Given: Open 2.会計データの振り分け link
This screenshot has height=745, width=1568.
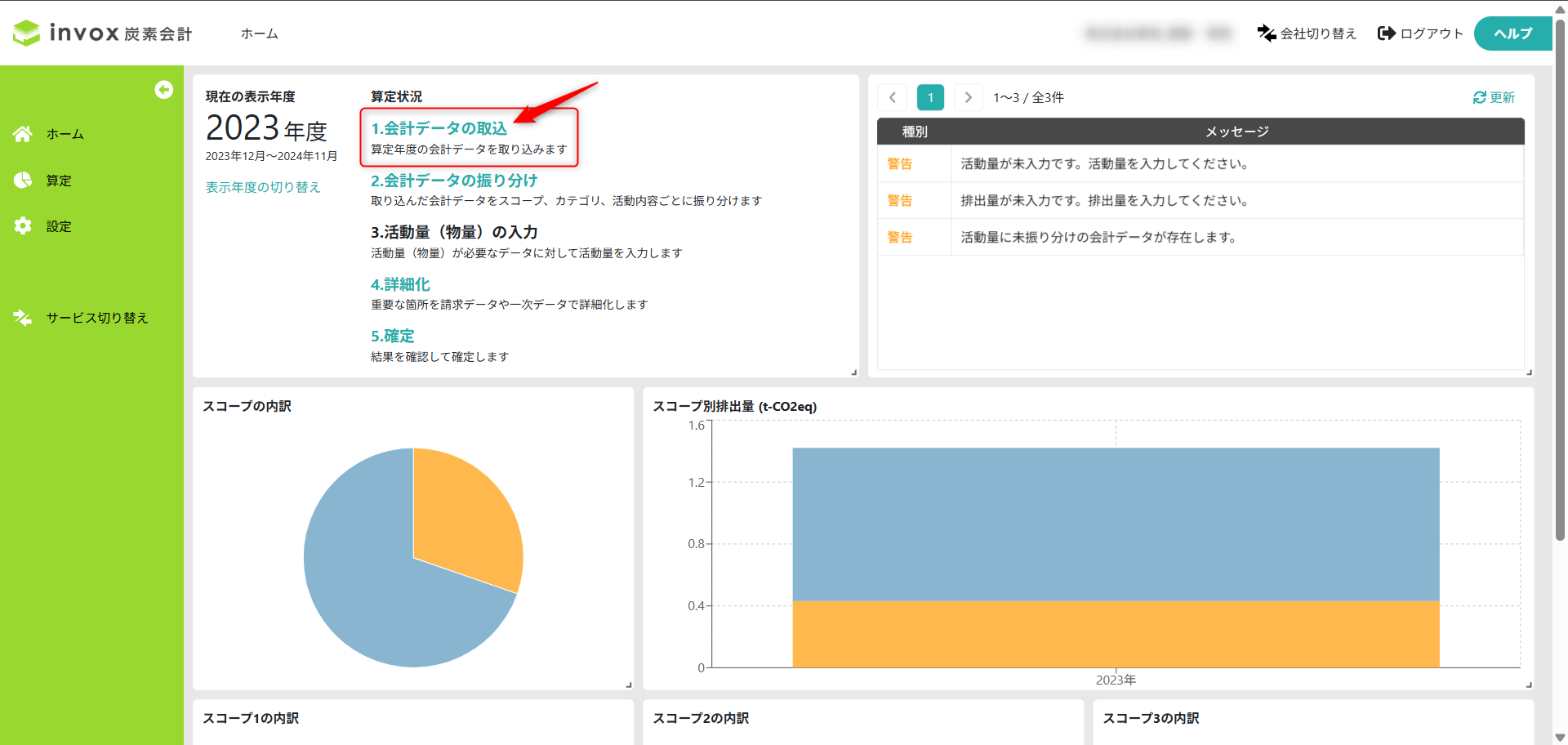Looking at the screenshot, I should click(453, 181).
